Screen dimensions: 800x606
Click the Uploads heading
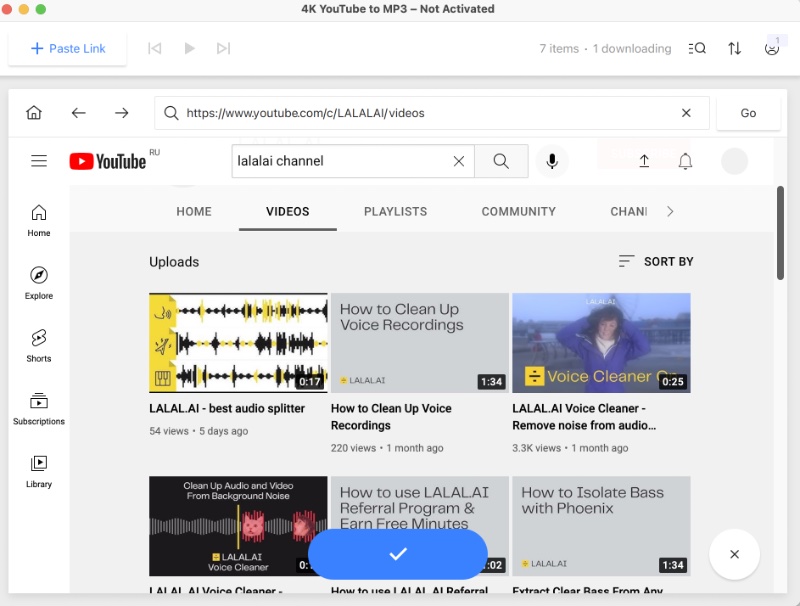pyautogui.click(x=174, y=262)
